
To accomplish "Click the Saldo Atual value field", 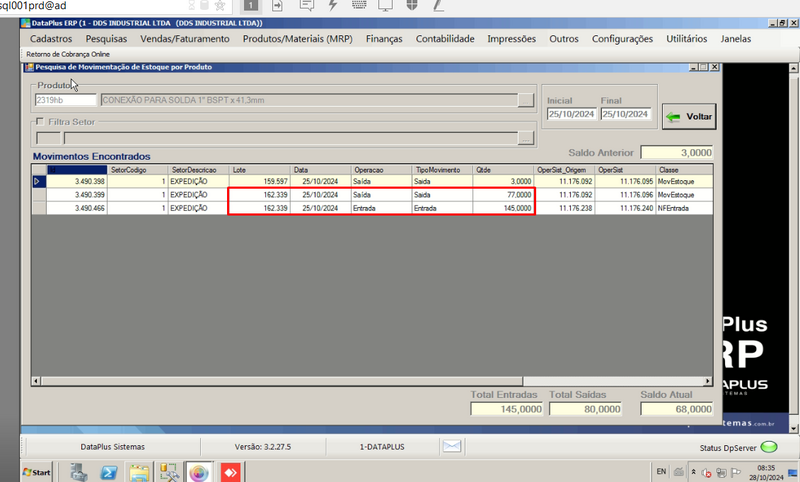I will pyautogui.click(x=677, y=409).
